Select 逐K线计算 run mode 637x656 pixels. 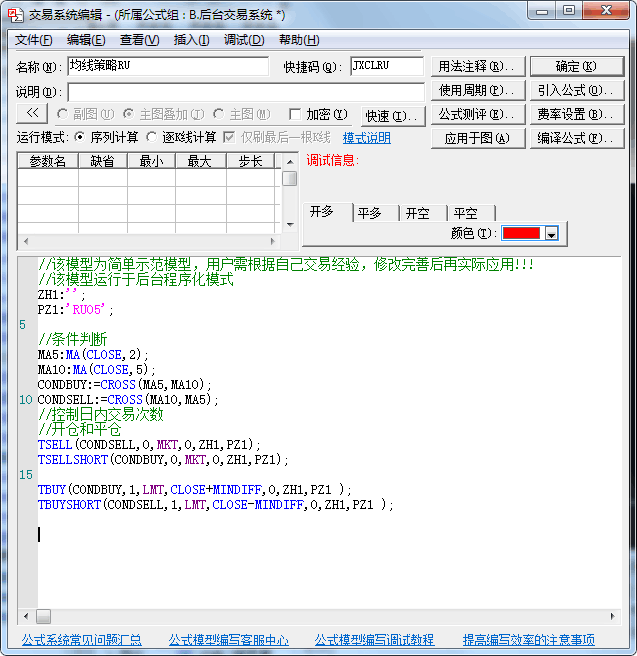pos(151,137)
